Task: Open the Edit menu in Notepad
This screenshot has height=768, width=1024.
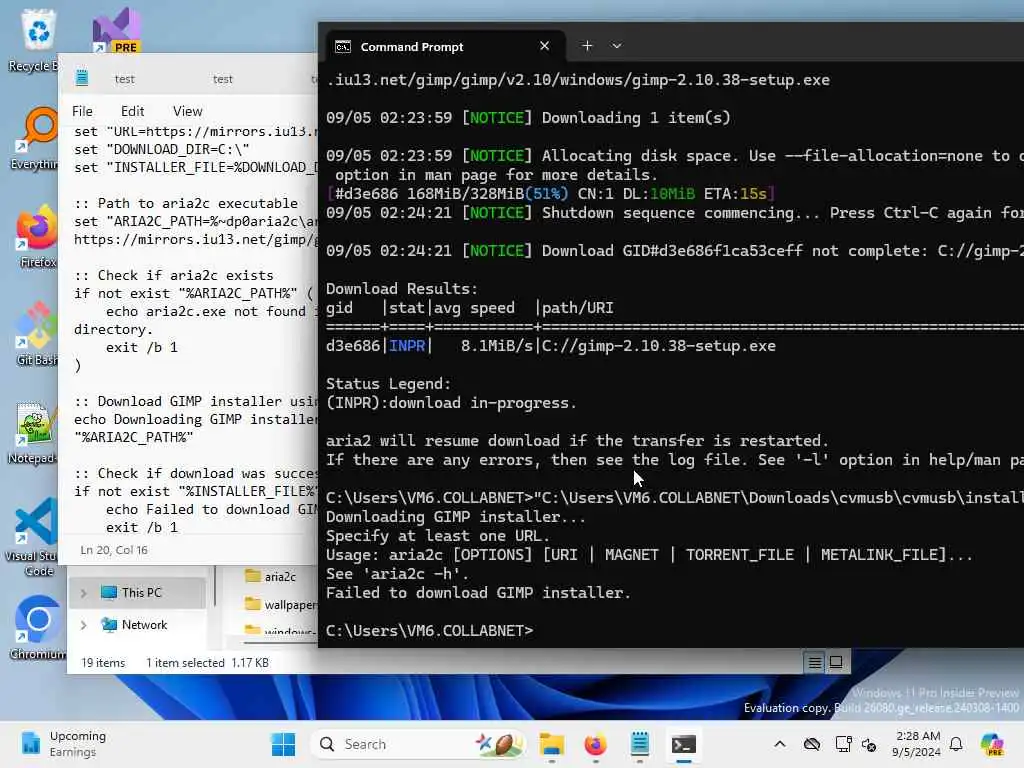Action: [133, 111]
